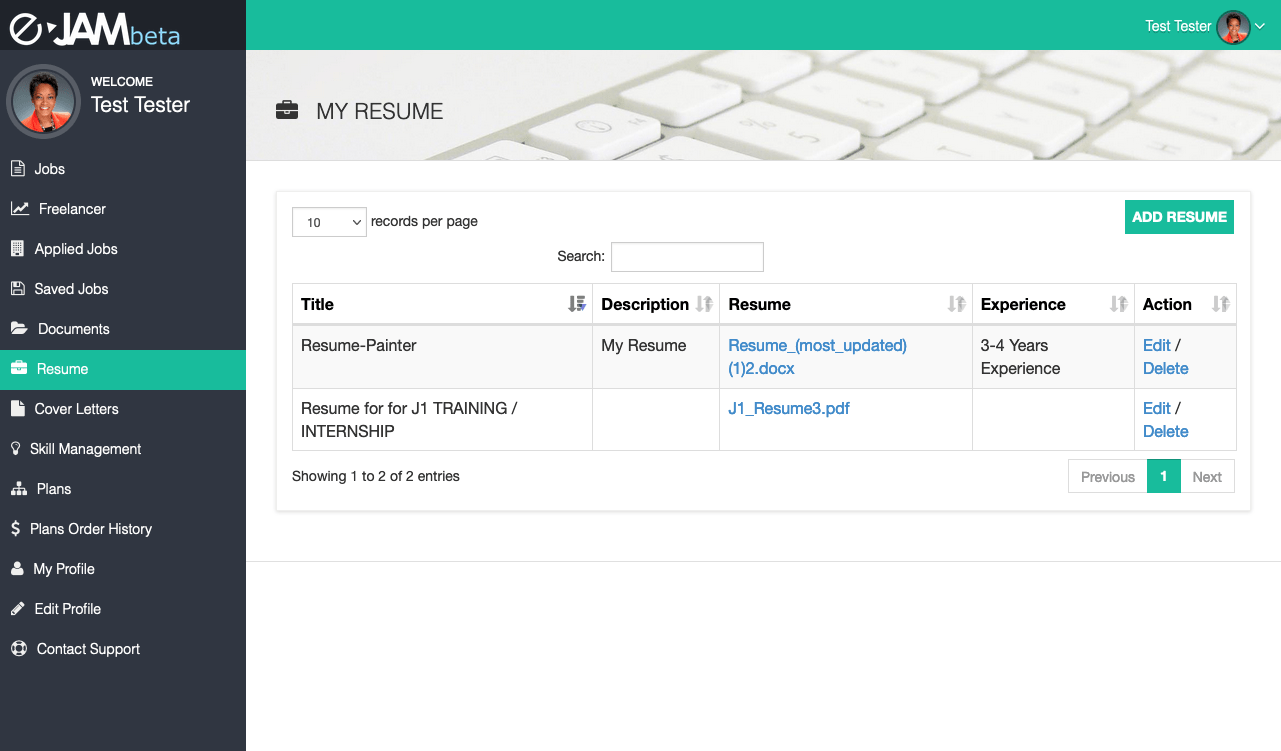This screenshot has height=751, width=1281.
Task: Click the Freelancer chart icon in sidebar
Action: pyautogui.click(x=20, y=209)
